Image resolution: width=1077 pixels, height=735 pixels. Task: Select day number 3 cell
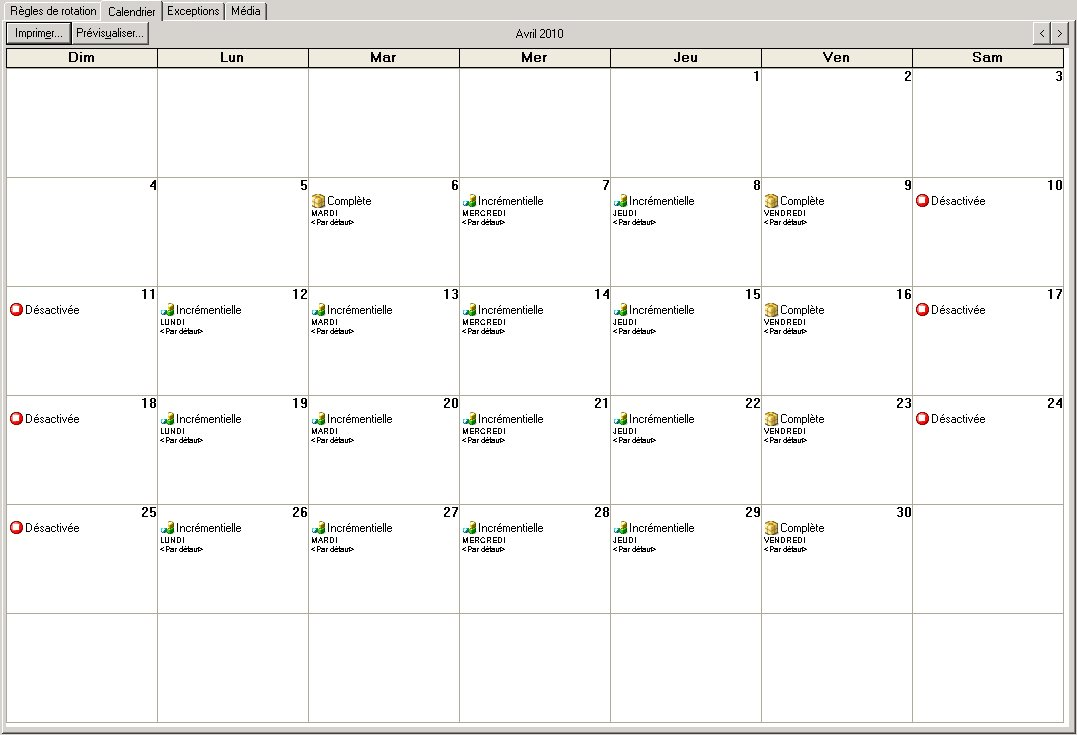988,123
